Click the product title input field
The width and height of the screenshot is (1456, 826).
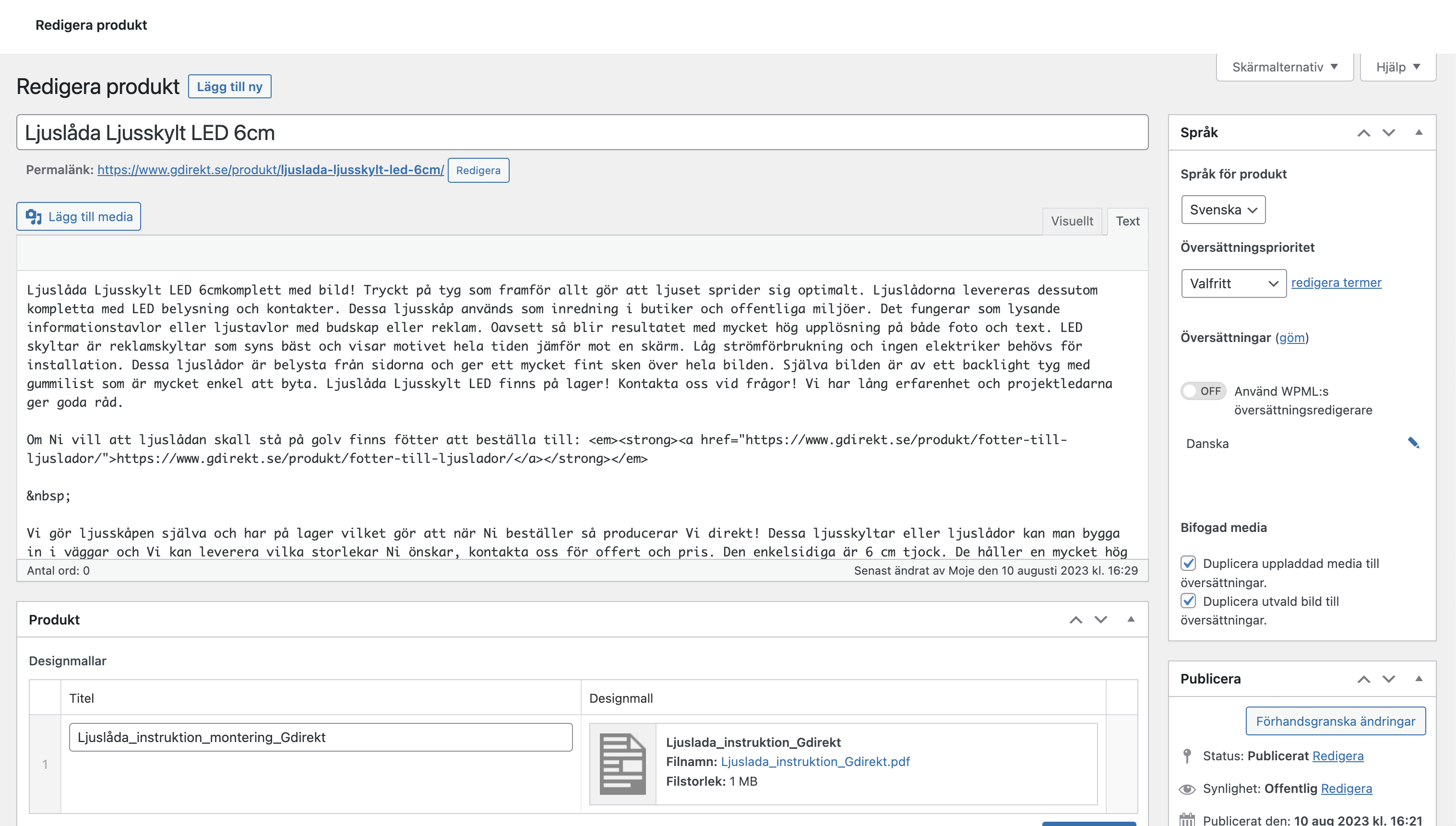pos(582,133)
